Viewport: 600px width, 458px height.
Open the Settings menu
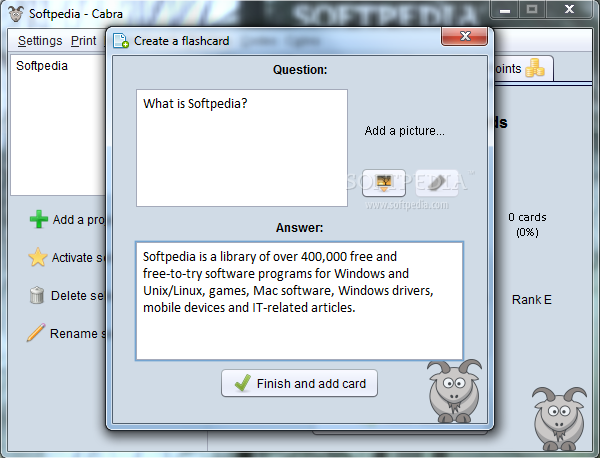coord(40,41)
